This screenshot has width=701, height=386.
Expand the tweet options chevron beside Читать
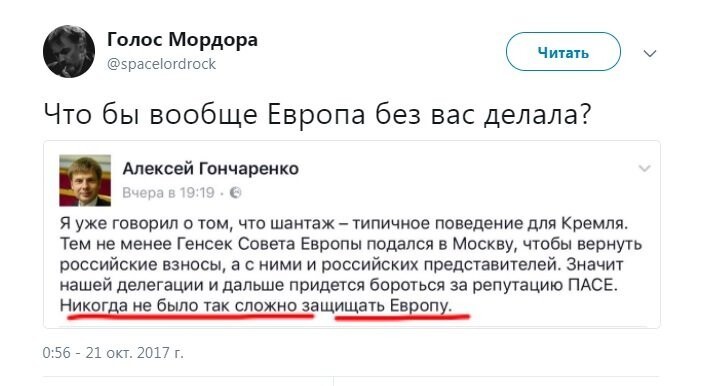650,54
